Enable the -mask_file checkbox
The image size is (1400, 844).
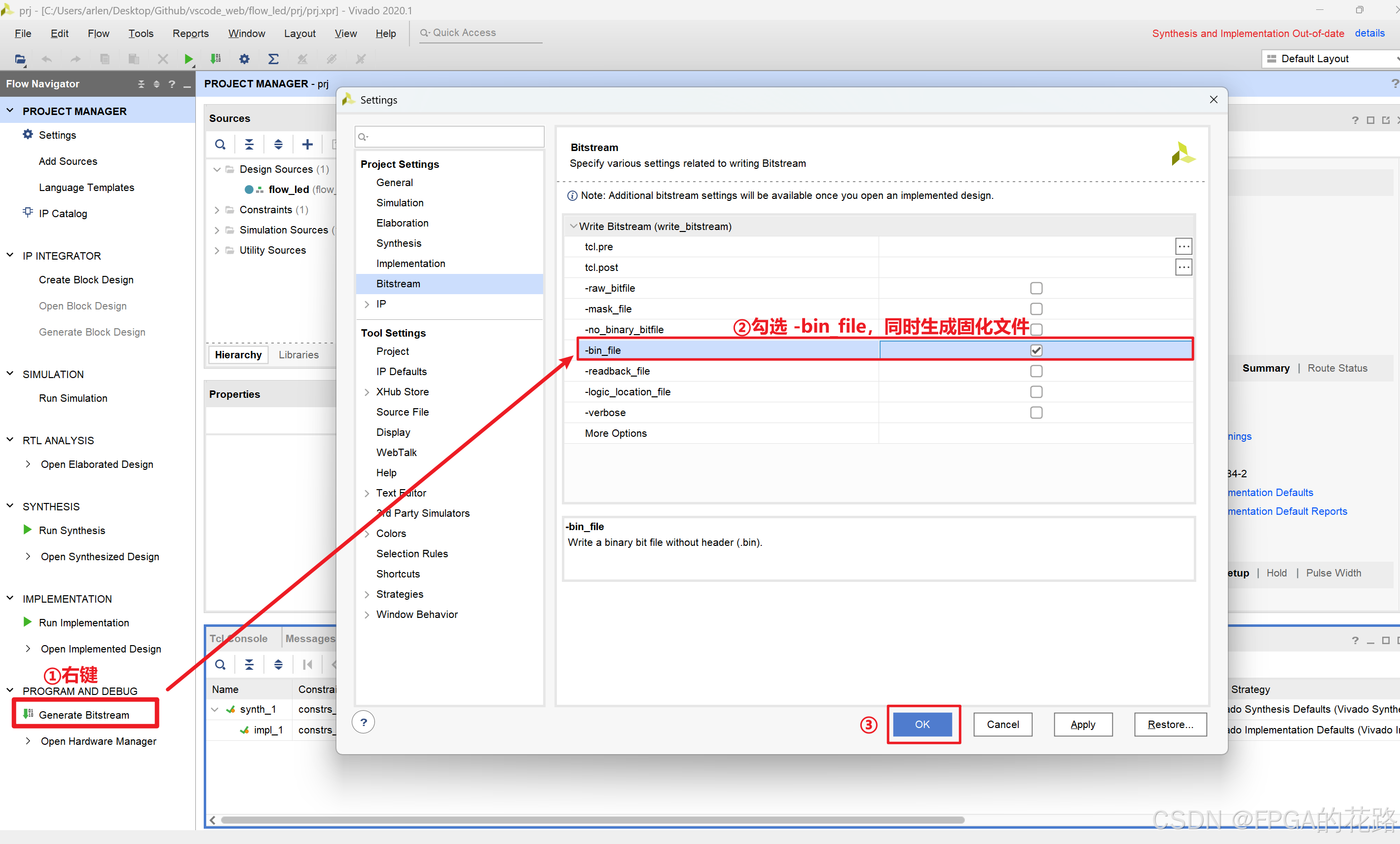tap(1036, 308)
